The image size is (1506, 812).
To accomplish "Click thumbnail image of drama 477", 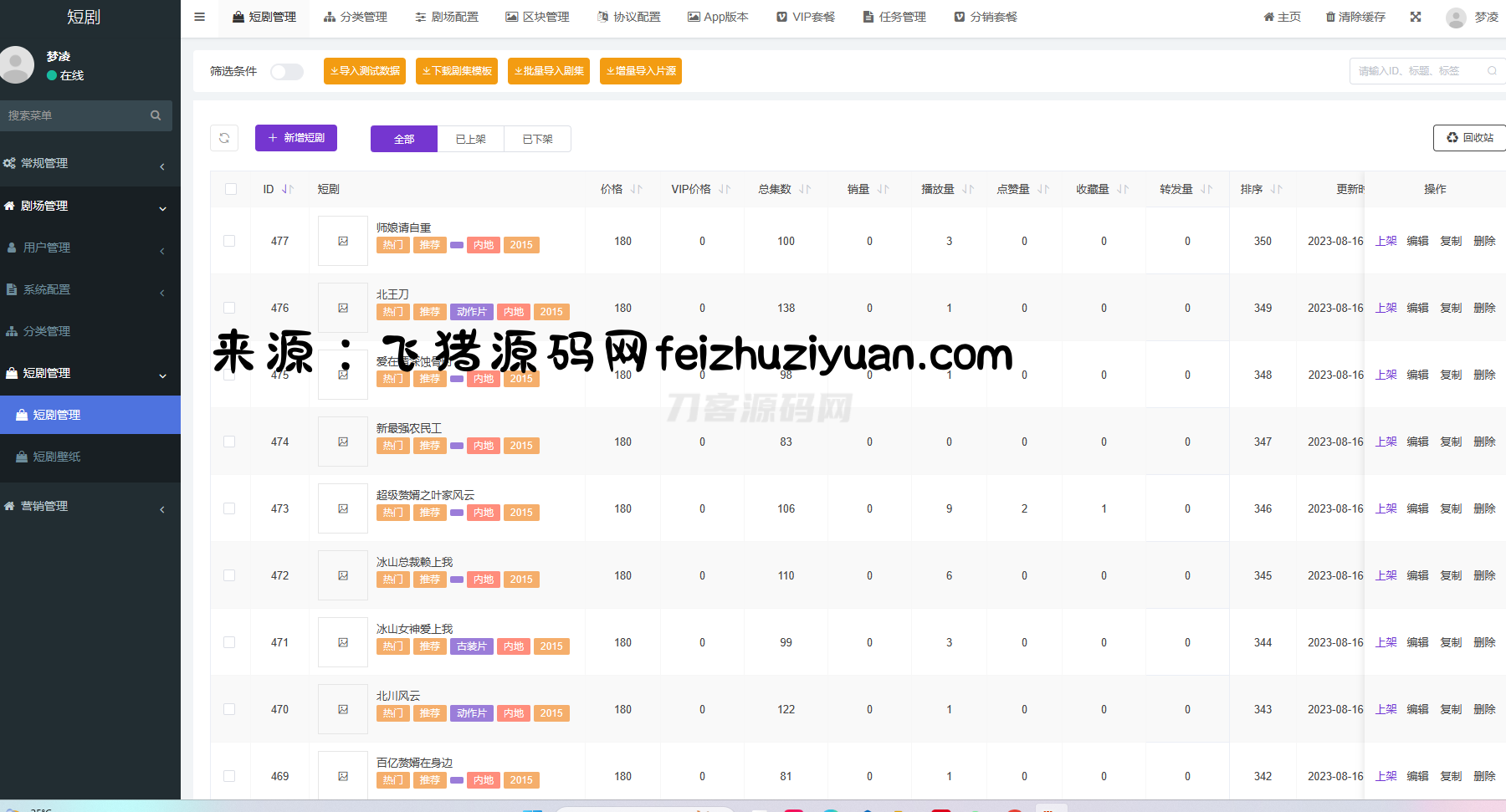I will point(343,241).
